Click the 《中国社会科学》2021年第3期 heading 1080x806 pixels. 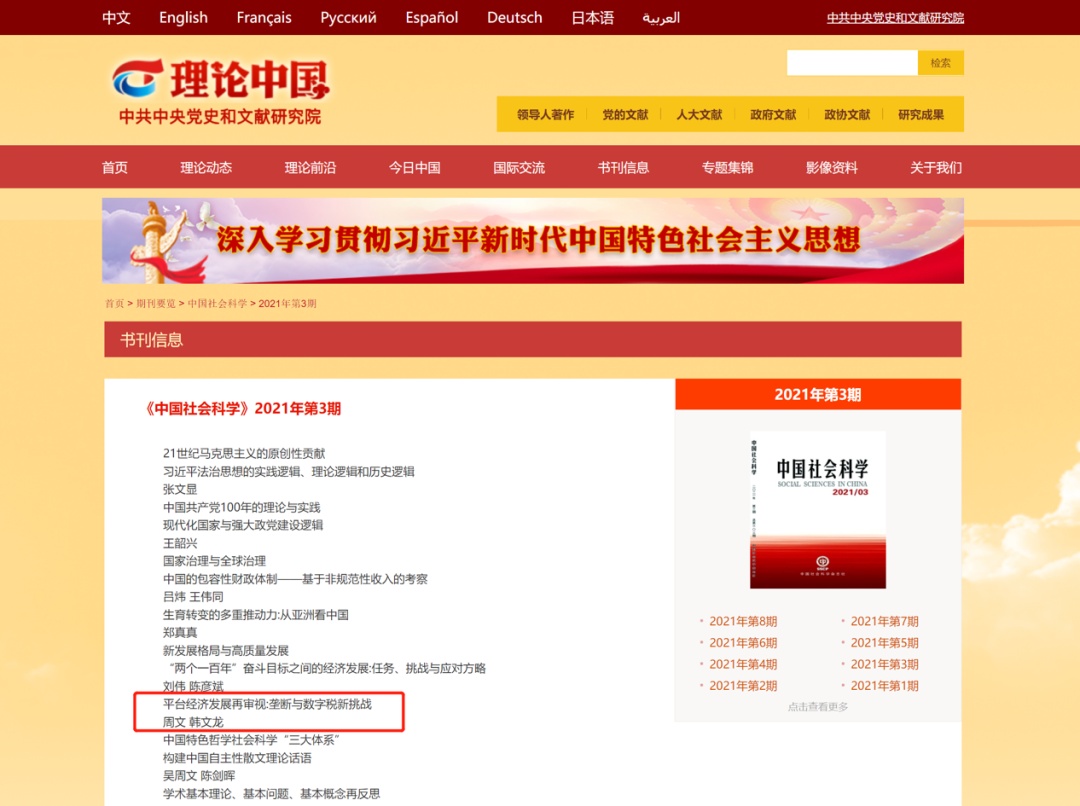pos(242,409)
